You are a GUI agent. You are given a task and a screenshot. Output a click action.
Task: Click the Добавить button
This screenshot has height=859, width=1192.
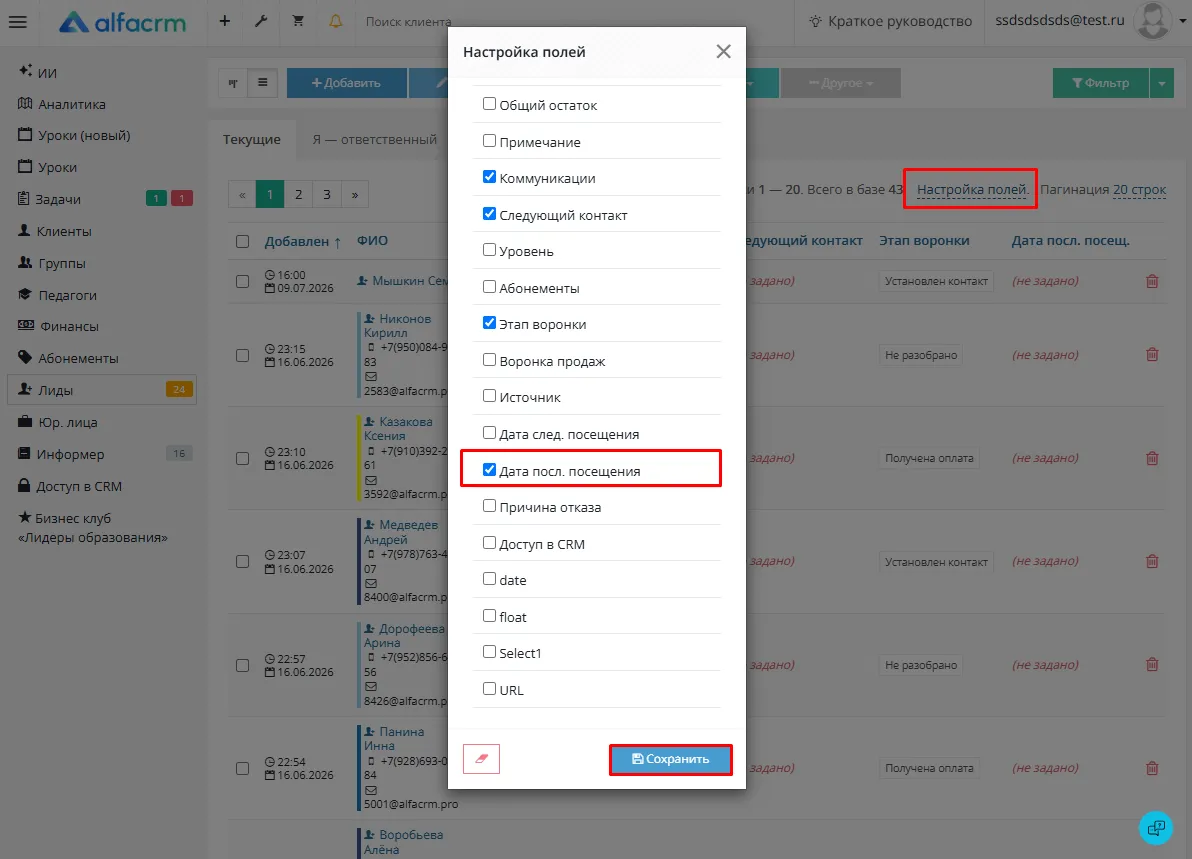tap(346, 83)
